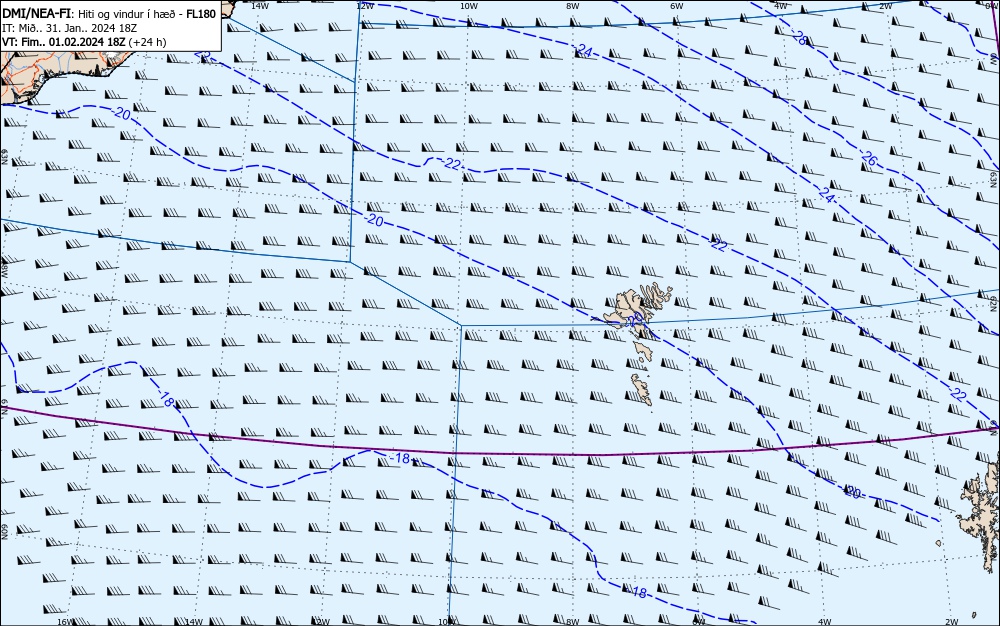Click the '28' isotherm contour label

click(800, 38)
